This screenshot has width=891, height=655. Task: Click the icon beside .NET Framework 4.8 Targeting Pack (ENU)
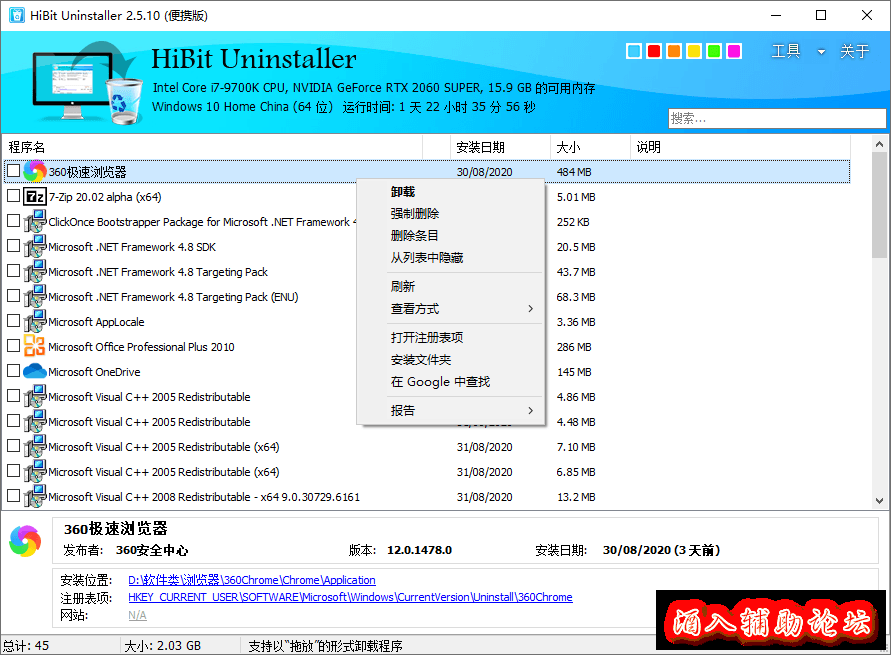[35, 297]
